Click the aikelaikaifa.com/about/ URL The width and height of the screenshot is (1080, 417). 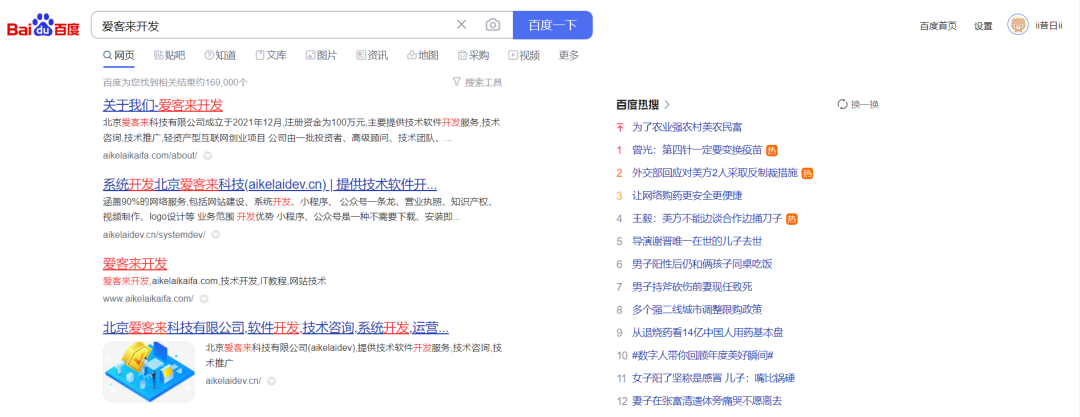(150, 155)
